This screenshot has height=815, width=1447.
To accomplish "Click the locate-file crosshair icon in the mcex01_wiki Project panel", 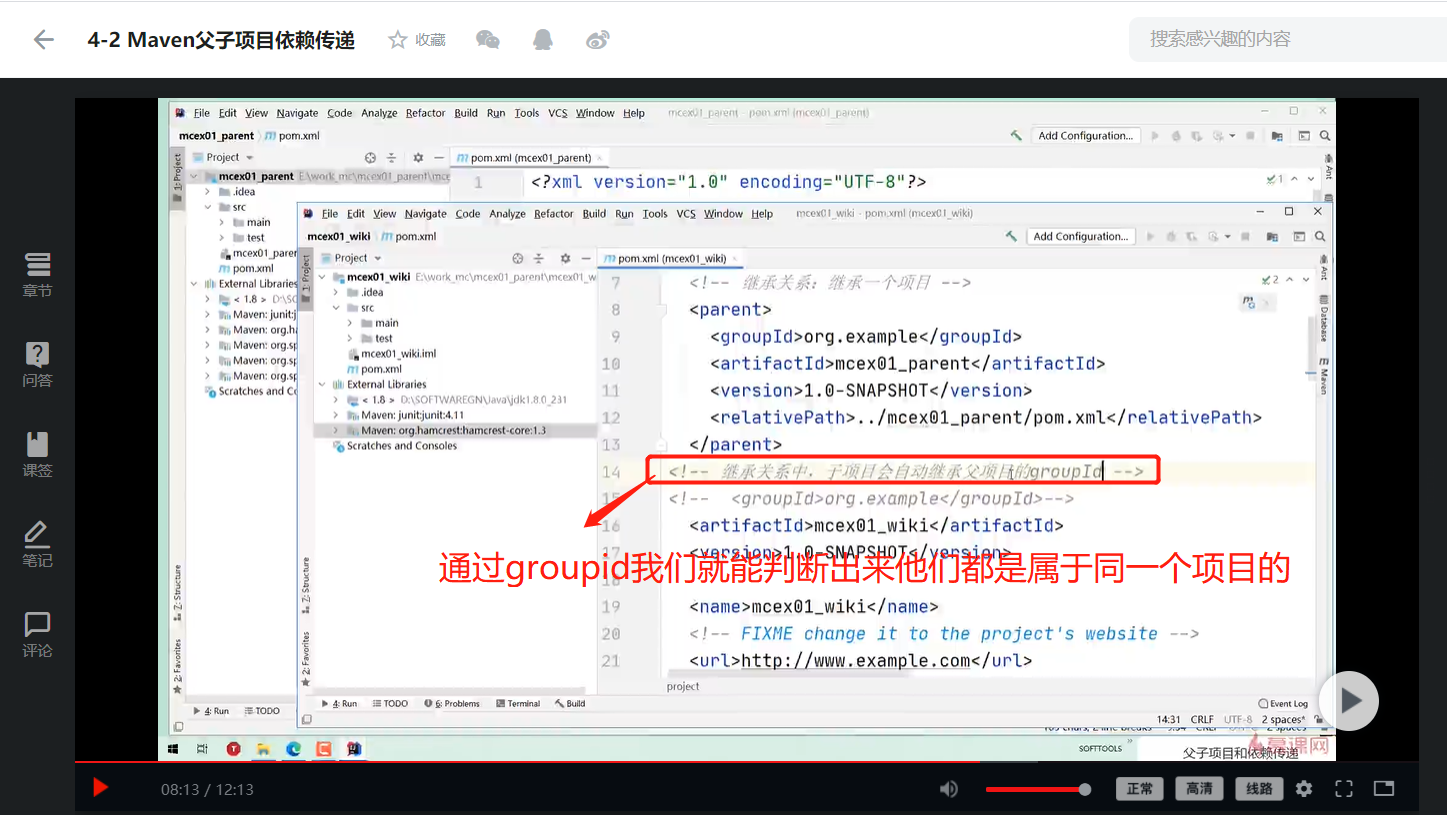I will coord(518,258).
